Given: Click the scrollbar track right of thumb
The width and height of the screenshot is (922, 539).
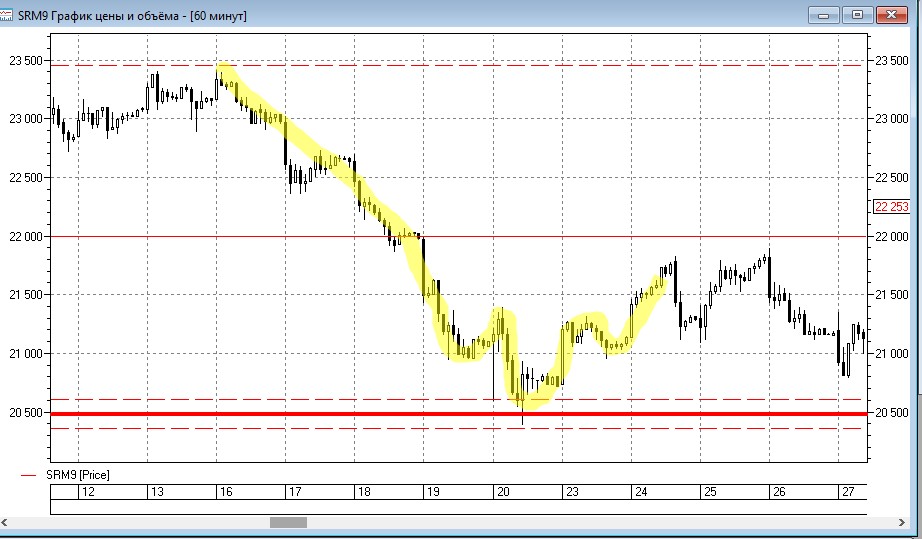Looking at the screenshot, I should point(601,523).
